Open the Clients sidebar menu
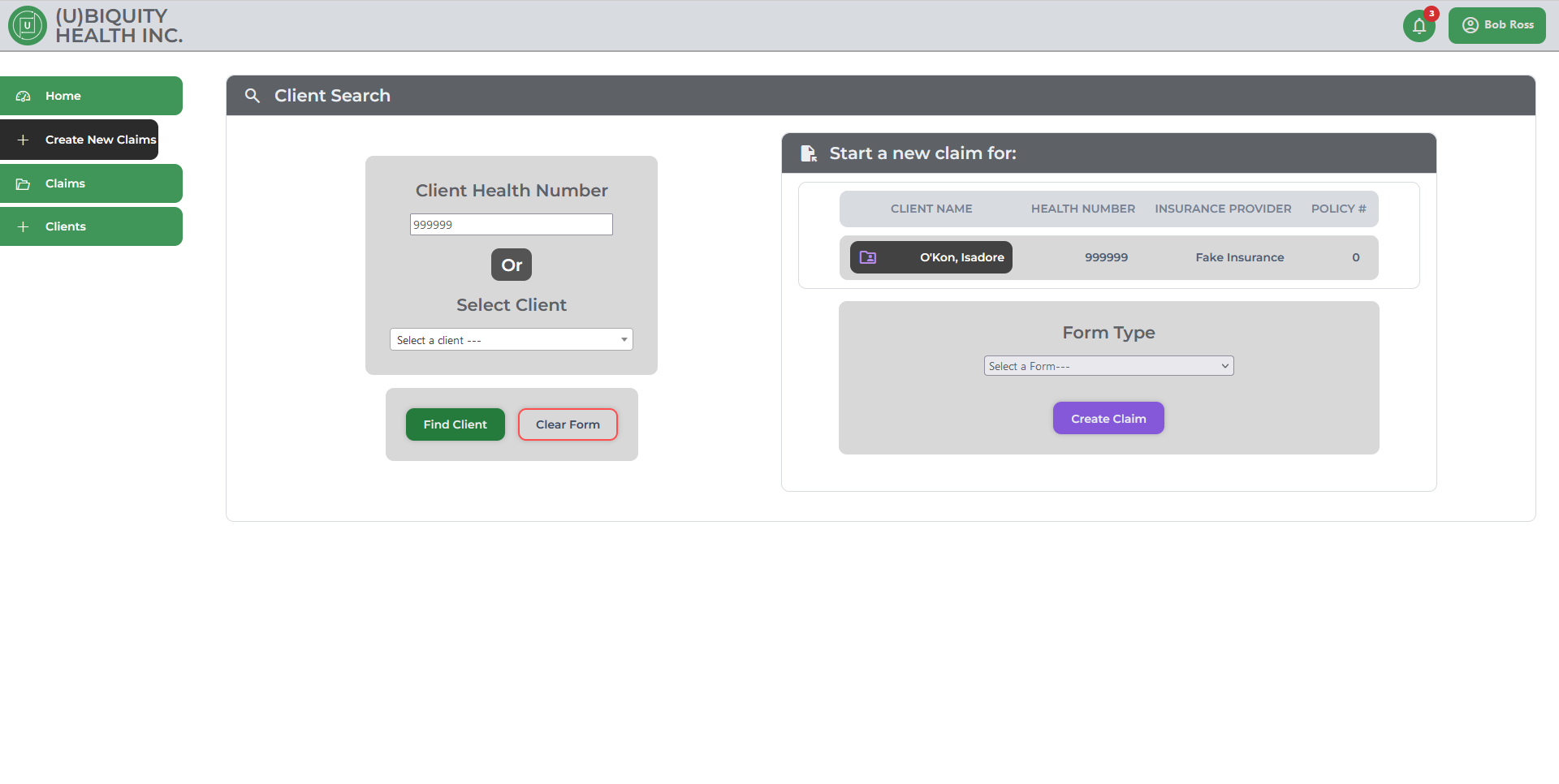This screenshot has width=1559, height=784. click(91, 226)
